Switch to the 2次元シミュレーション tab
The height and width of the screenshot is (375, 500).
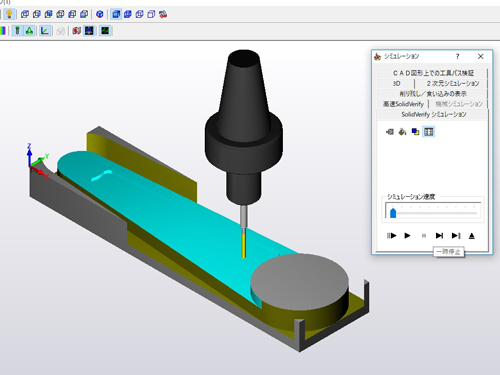[452, 83]
